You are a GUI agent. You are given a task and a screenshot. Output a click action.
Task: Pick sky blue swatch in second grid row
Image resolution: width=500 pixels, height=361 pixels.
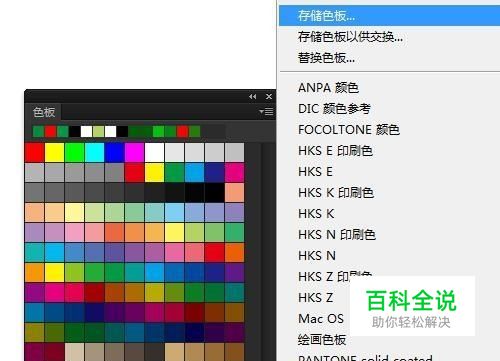coord(194,173)
